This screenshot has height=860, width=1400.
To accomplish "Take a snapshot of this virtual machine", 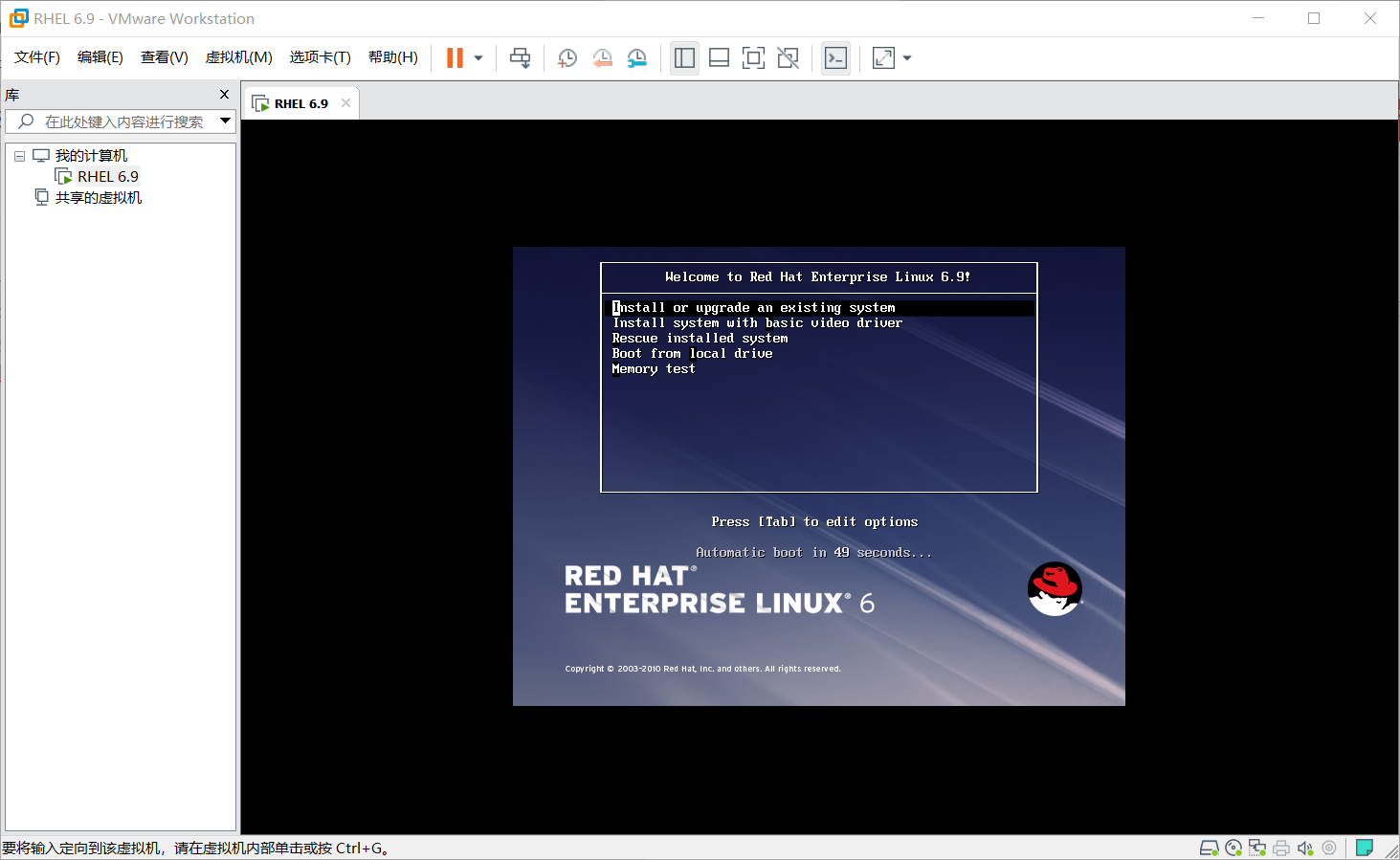I will coord(567,58).
